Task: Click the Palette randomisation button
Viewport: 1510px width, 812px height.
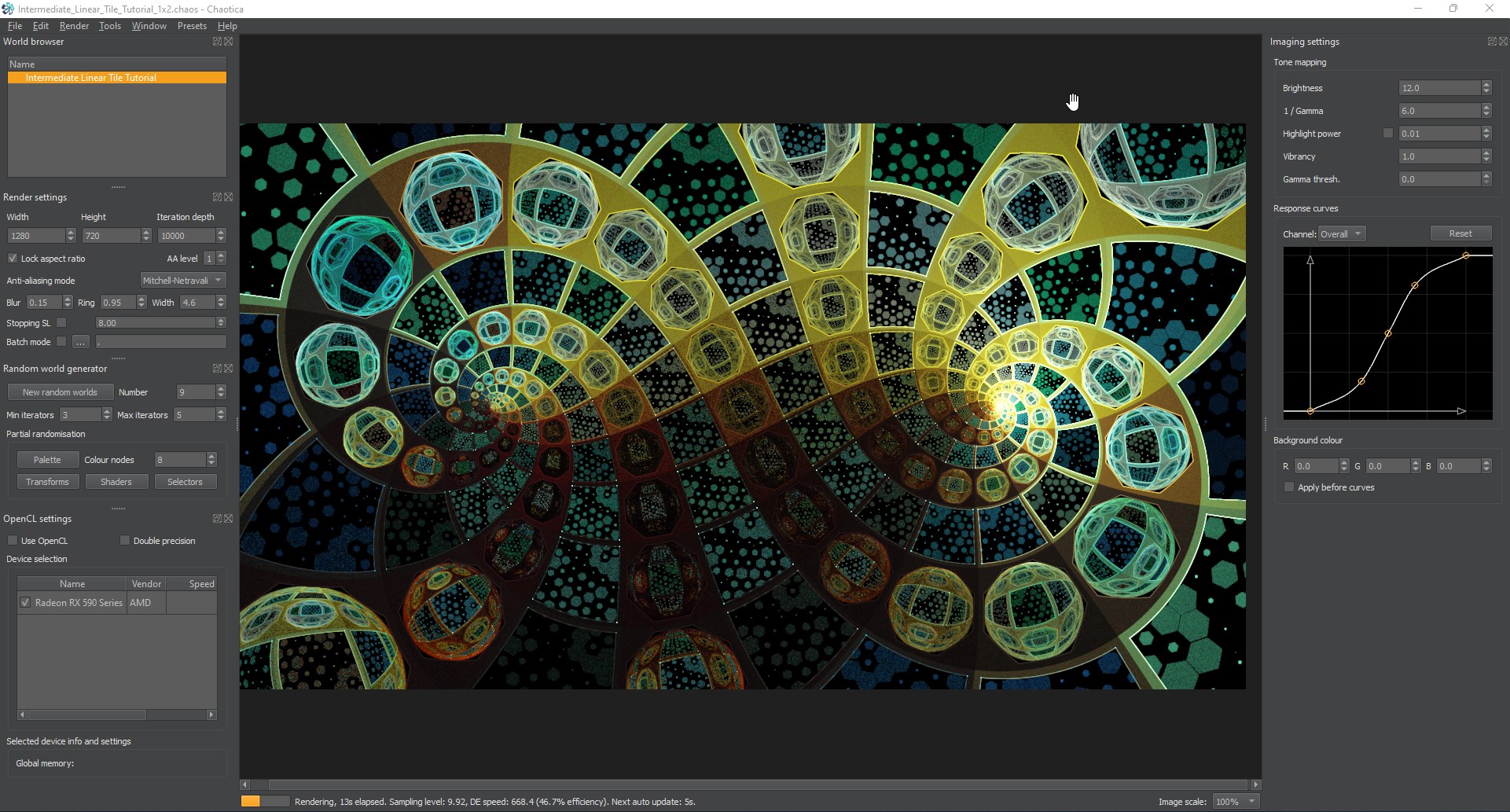Action: point(47,460)
